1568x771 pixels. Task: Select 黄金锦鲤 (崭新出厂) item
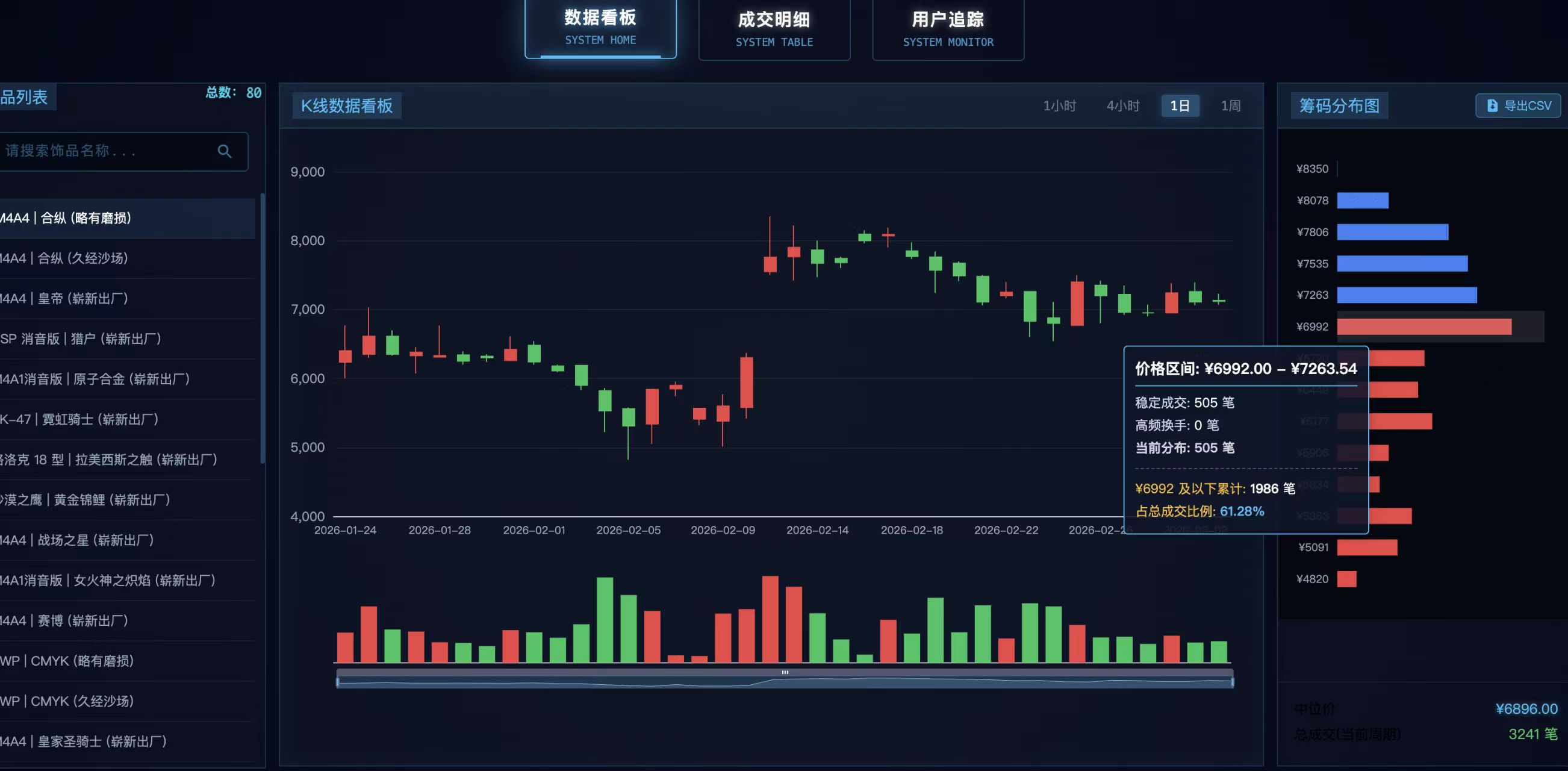point(127,499)
